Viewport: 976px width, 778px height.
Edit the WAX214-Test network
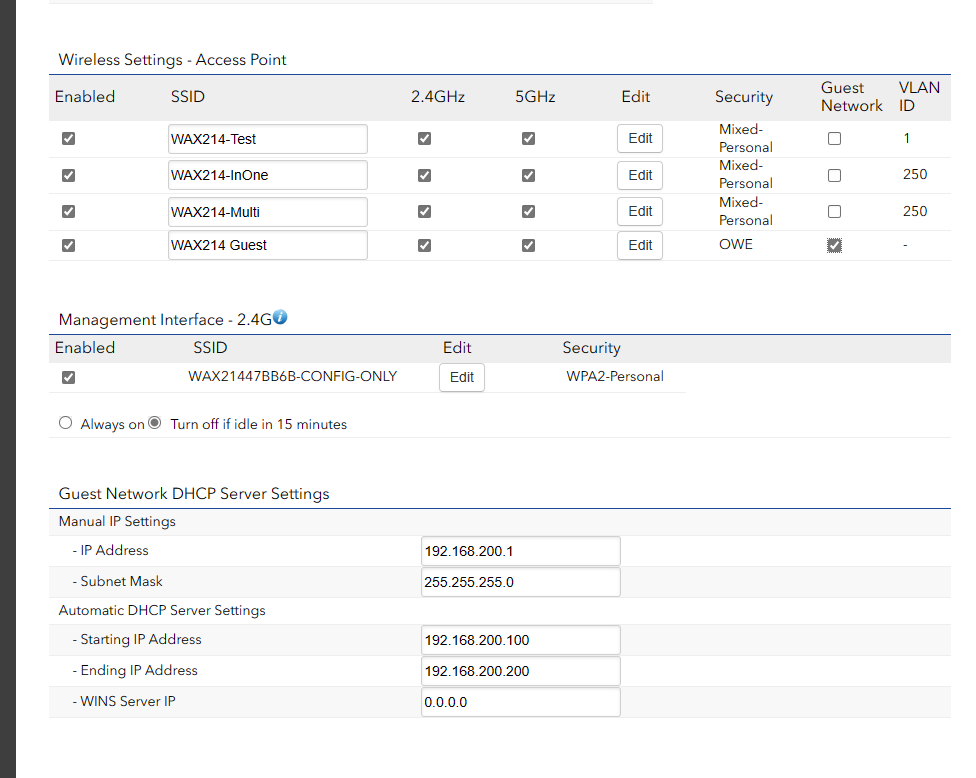coord(640,139)
